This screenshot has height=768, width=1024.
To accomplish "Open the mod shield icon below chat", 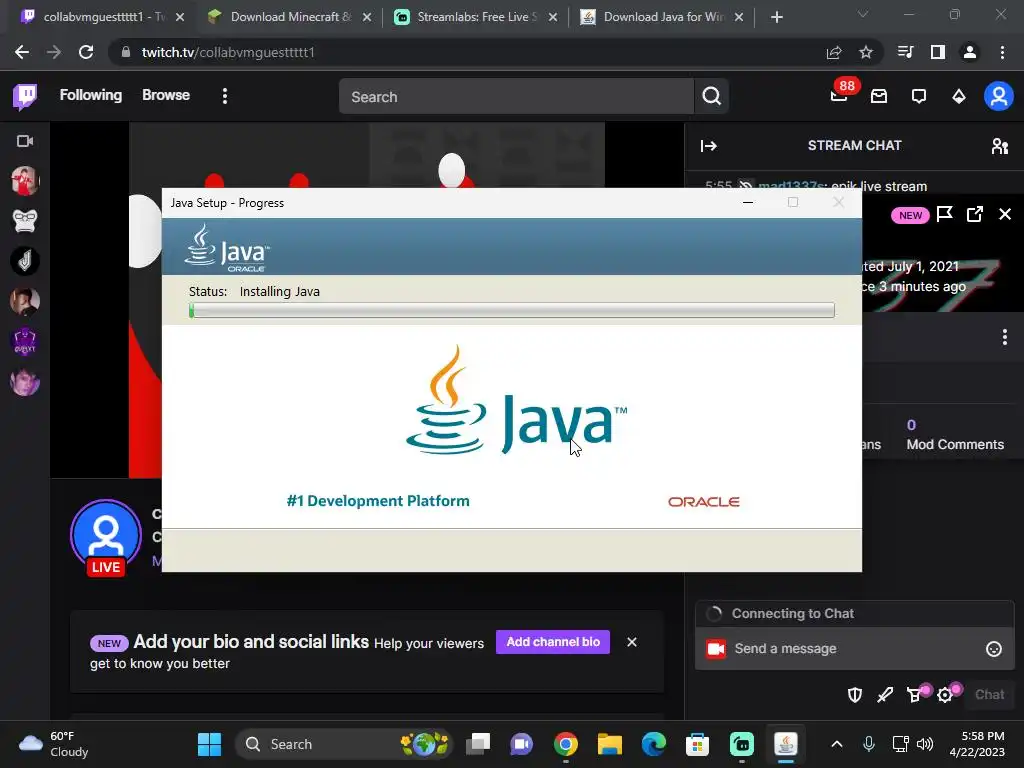I will [x=854, y=695].
